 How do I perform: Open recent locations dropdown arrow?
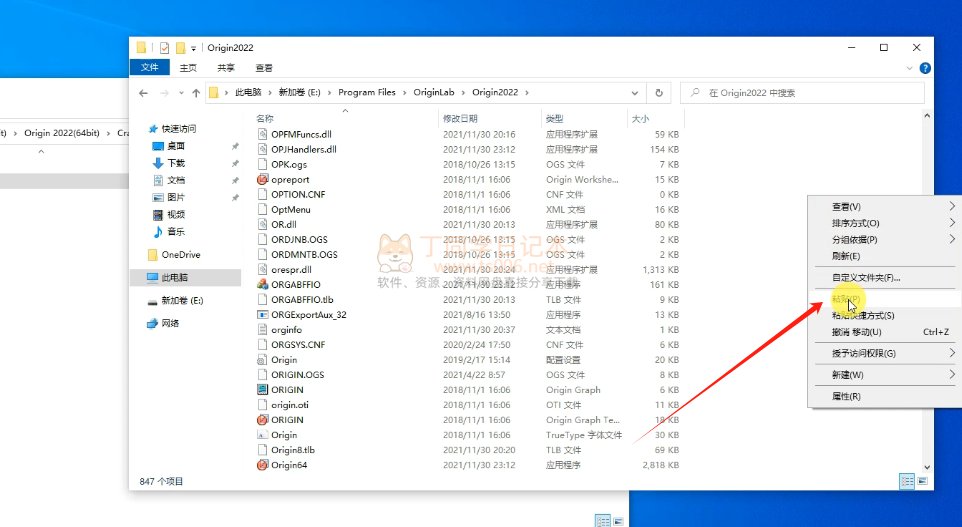pos(181,93)
